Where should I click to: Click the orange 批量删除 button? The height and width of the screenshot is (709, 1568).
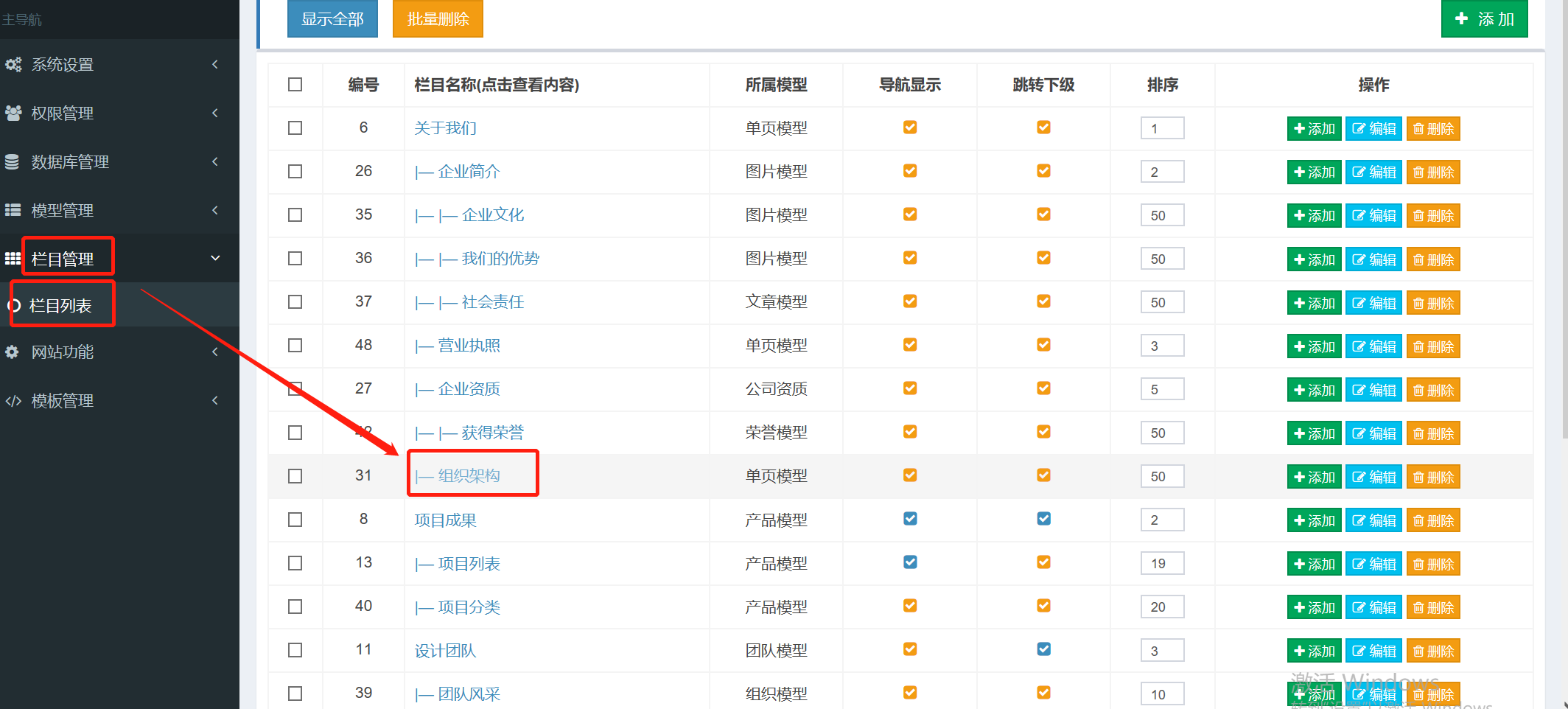(438, 18)
